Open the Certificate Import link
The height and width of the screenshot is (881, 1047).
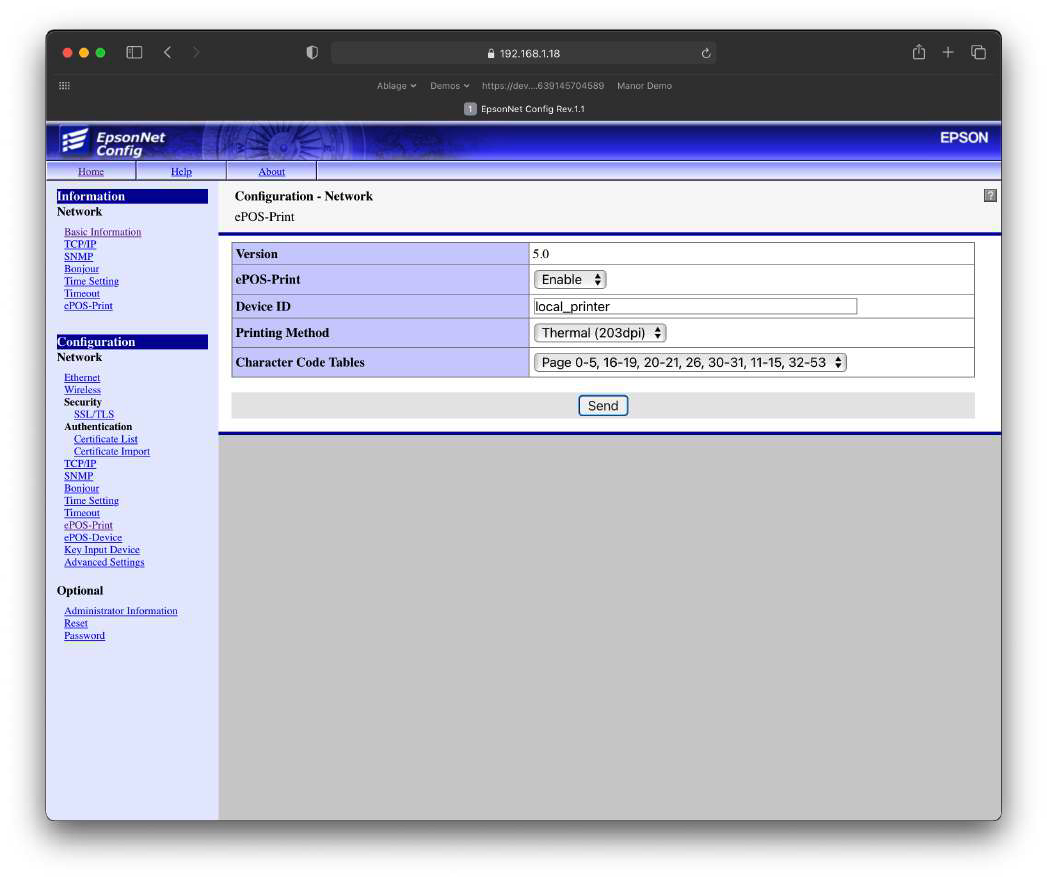click(x=112, y=452)
